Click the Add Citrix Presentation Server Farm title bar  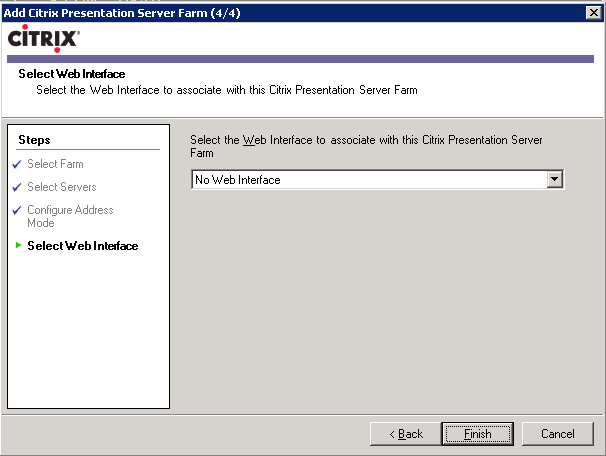[x=250, y=12]
